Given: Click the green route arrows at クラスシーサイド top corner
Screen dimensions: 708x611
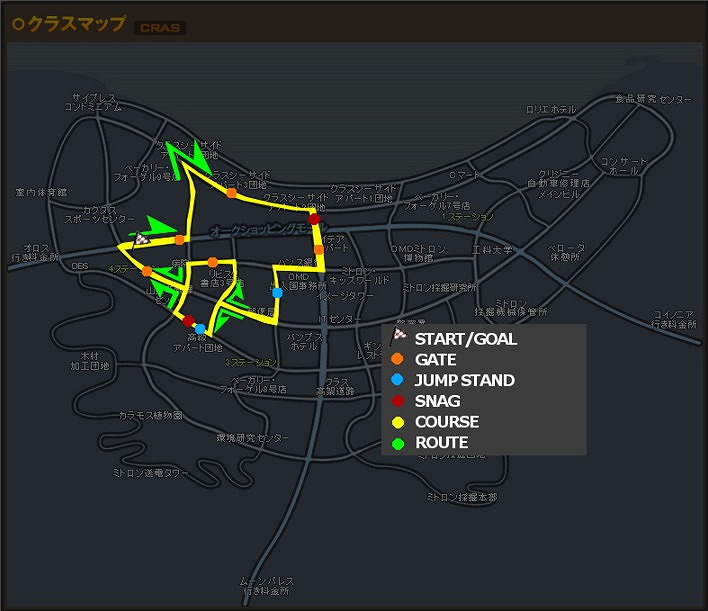Looking at the screenshot, I should tap(189, 158).
